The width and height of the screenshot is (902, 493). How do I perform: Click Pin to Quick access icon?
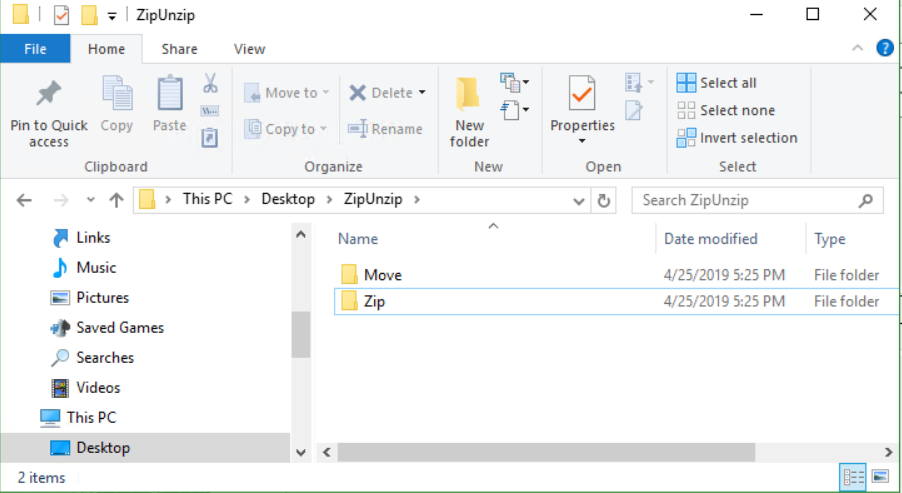[x=48, y=95]
